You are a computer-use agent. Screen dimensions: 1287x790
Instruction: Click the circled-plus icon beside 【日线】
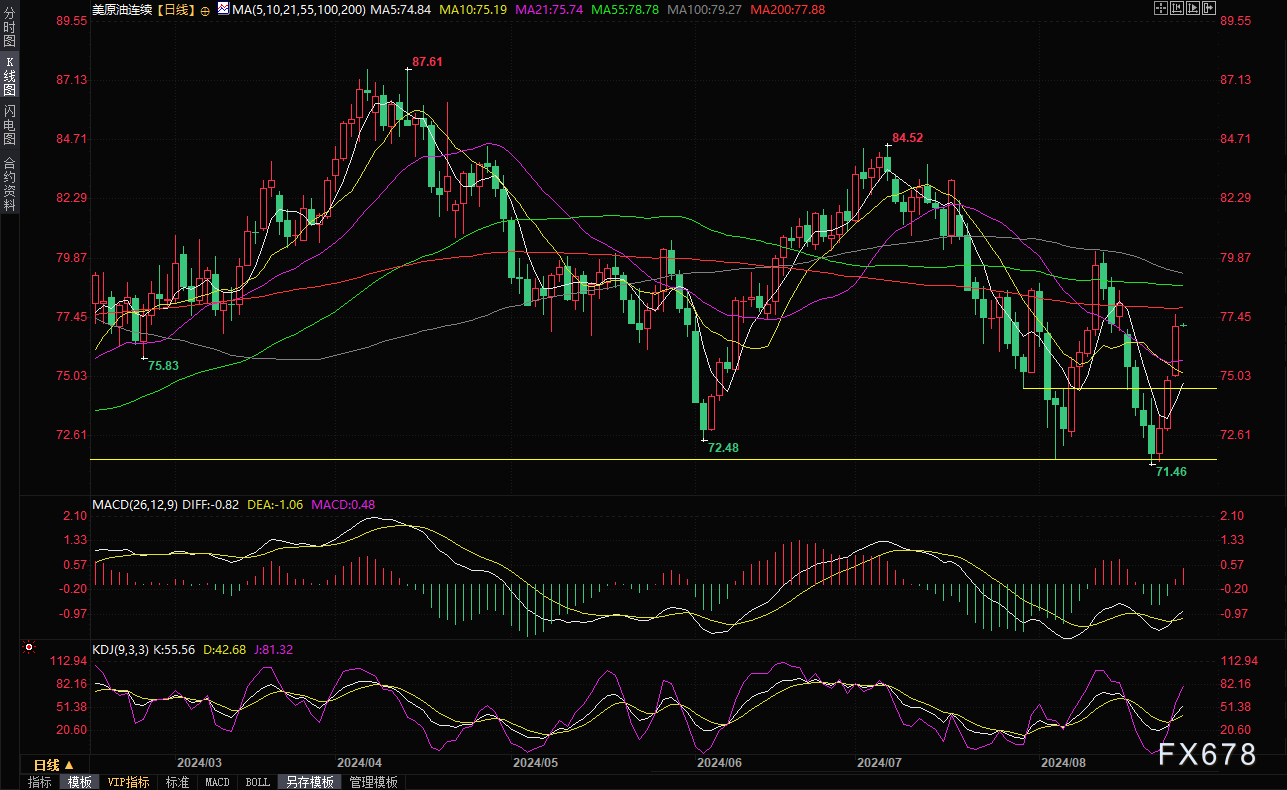[205, 10]
